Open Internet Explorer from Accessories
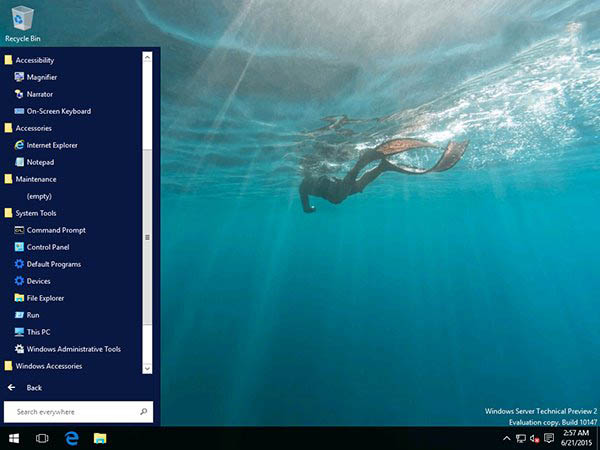This screenshot has height=450, width=600. coord(46,145)
